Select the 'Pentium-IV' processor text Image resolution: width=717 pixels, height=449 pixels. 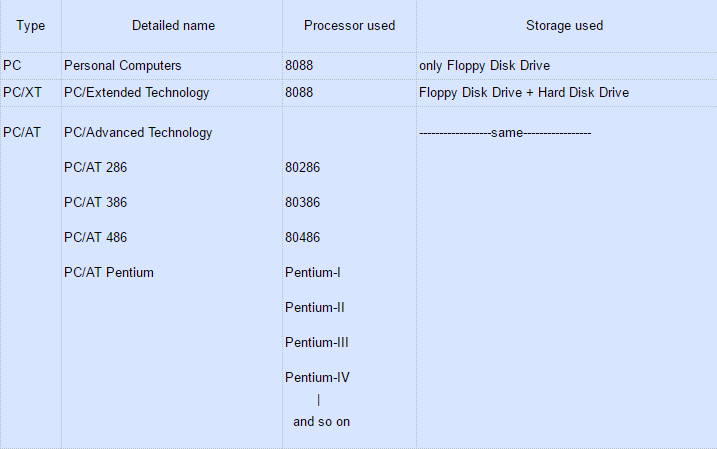pos(317,378)
